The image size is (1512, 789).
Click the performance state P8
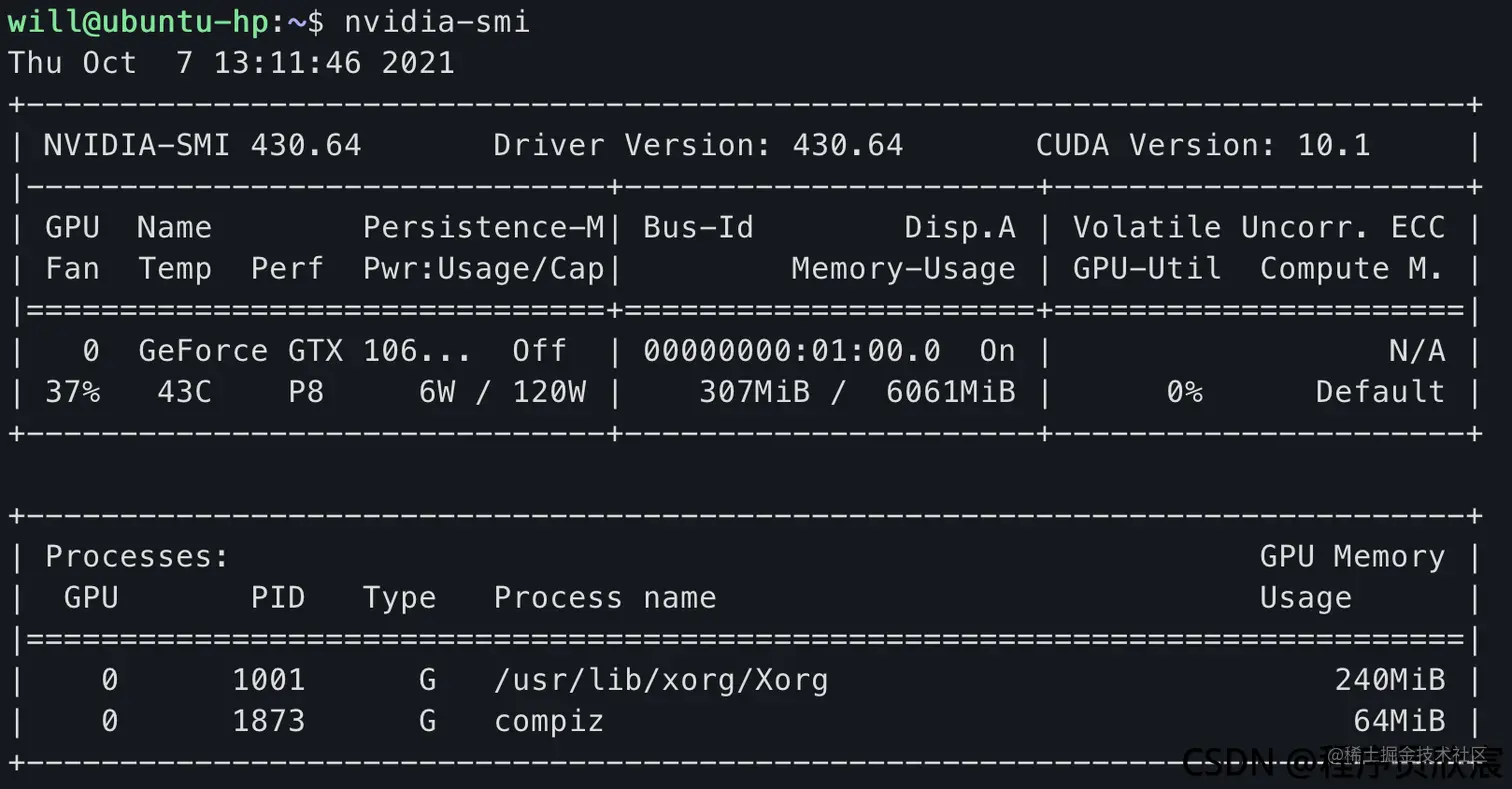(306, 391)
